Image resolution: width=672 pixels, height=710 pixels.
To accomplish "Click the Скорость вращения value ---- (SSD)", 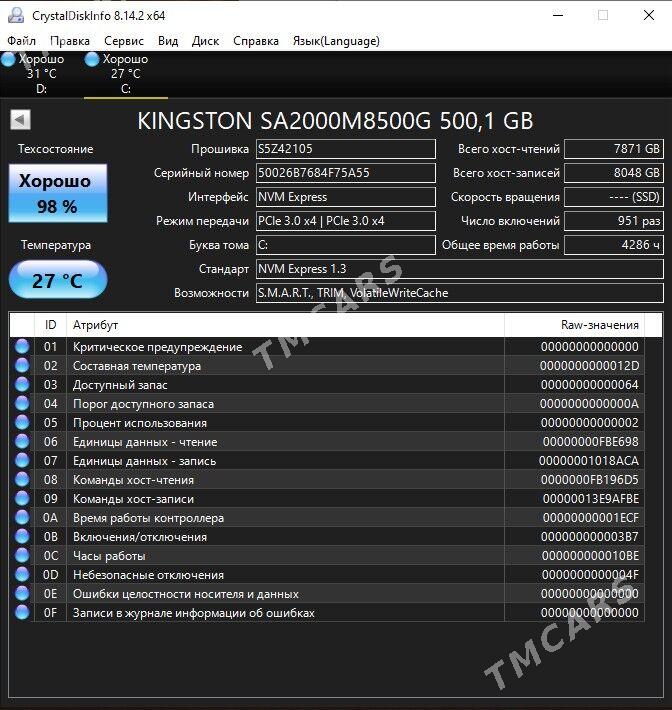I will tap(614, 197).
